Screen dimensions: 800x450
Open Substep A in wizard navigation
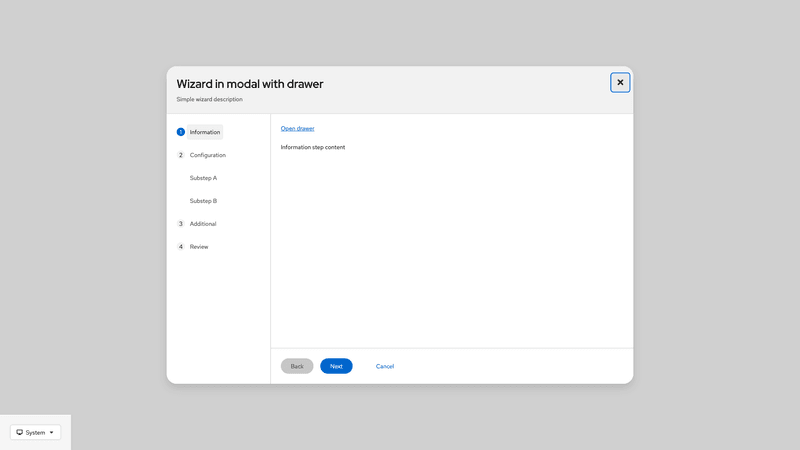(x=203, y=178)
